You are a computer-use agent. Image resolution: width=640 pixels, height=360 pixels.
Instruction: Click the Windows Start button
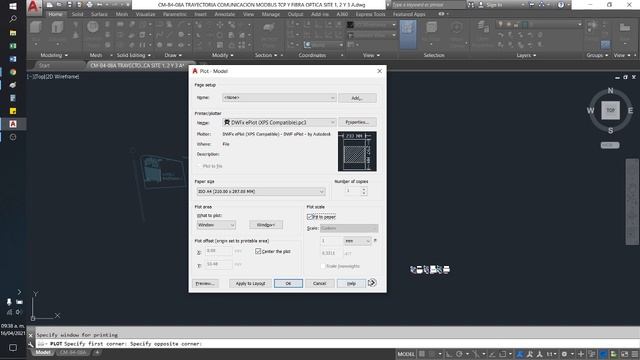[x=13, y=7]
